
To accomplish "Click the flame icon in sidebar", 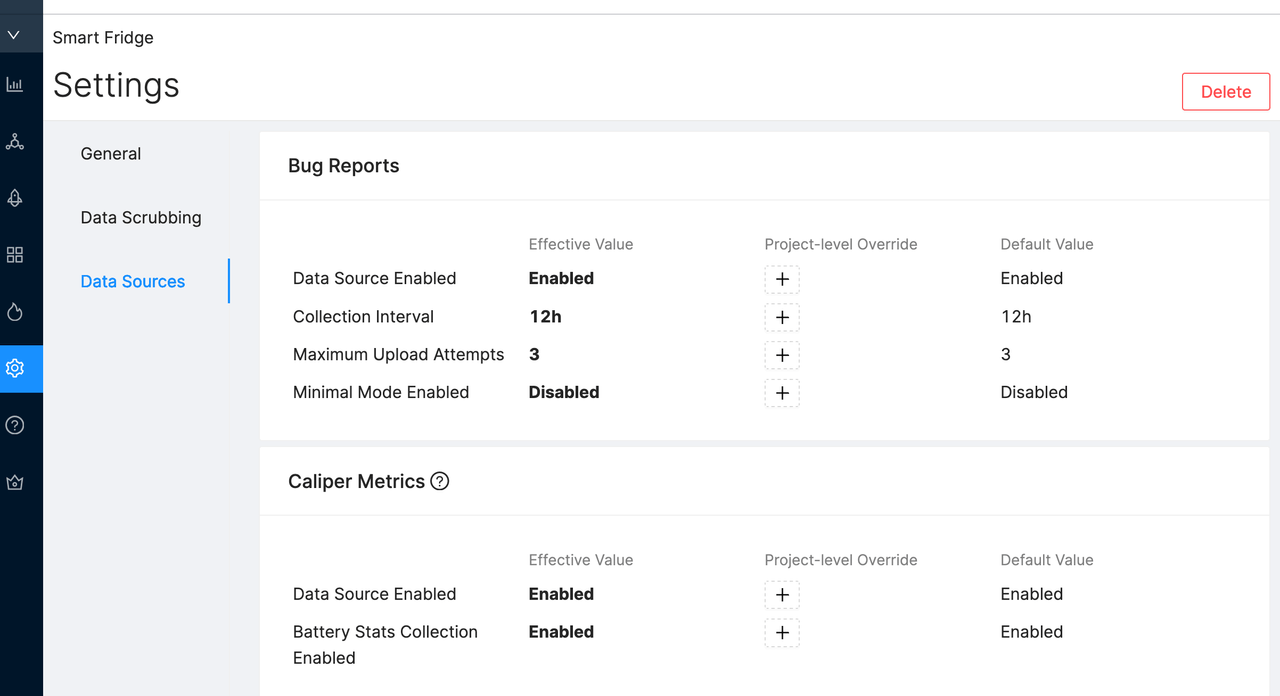I will tap(14, 312).
